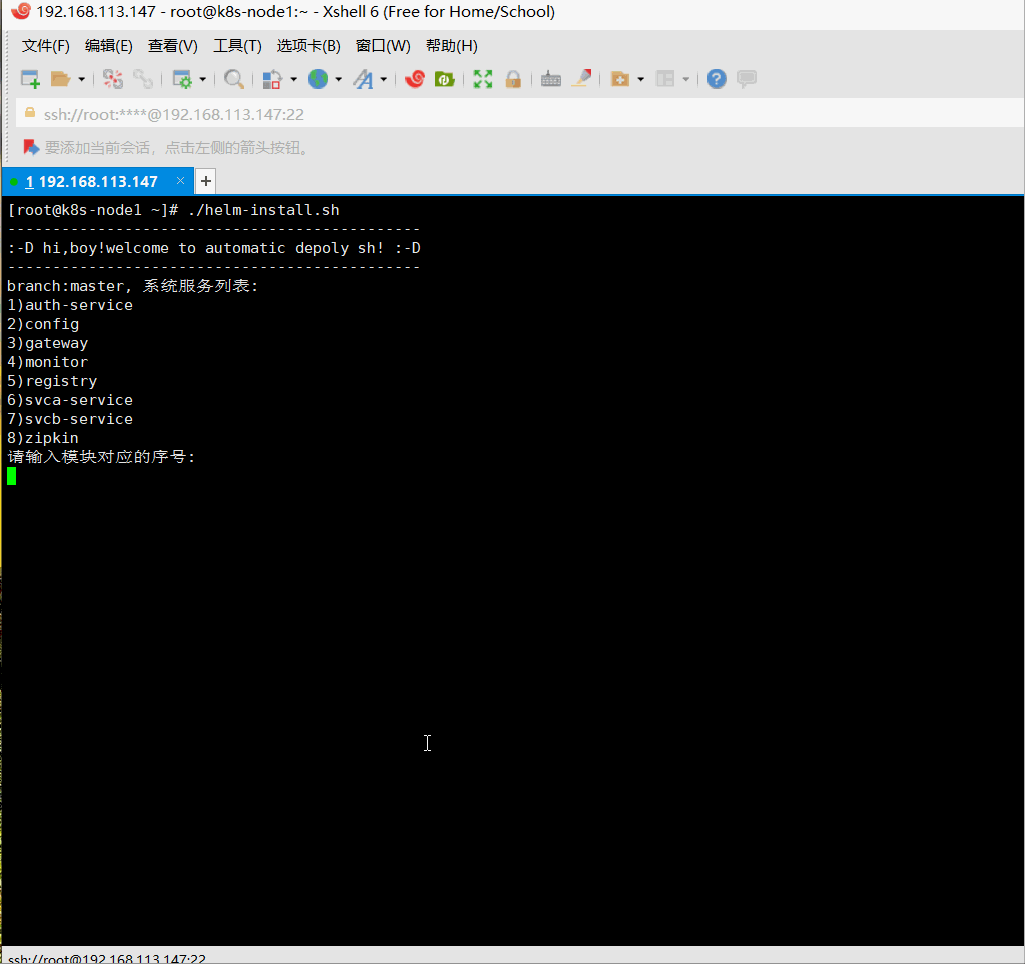The image size is (1025, 964).
Task: Expand the Open Session dropdown arrow
Action: pos(82,79)
